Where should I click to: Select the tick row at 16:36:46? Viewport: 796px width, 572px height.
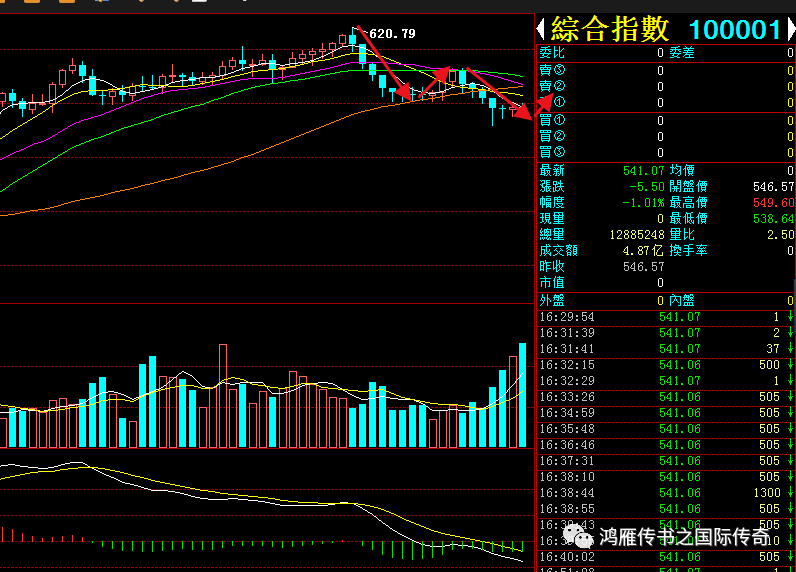666,445
